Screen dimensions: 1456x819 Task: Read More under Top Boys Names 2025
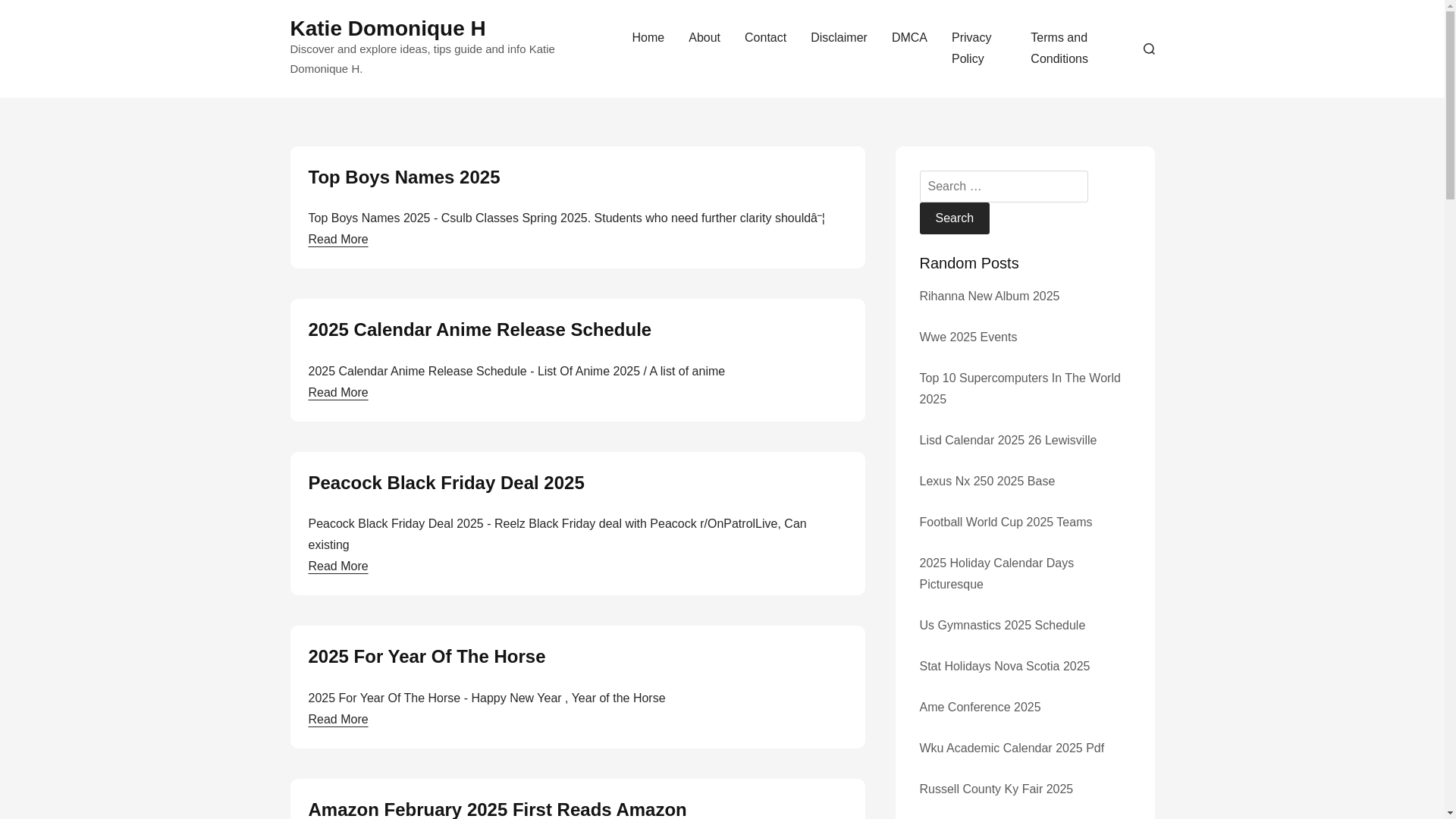pyautogui.click(x=337, y=240)
